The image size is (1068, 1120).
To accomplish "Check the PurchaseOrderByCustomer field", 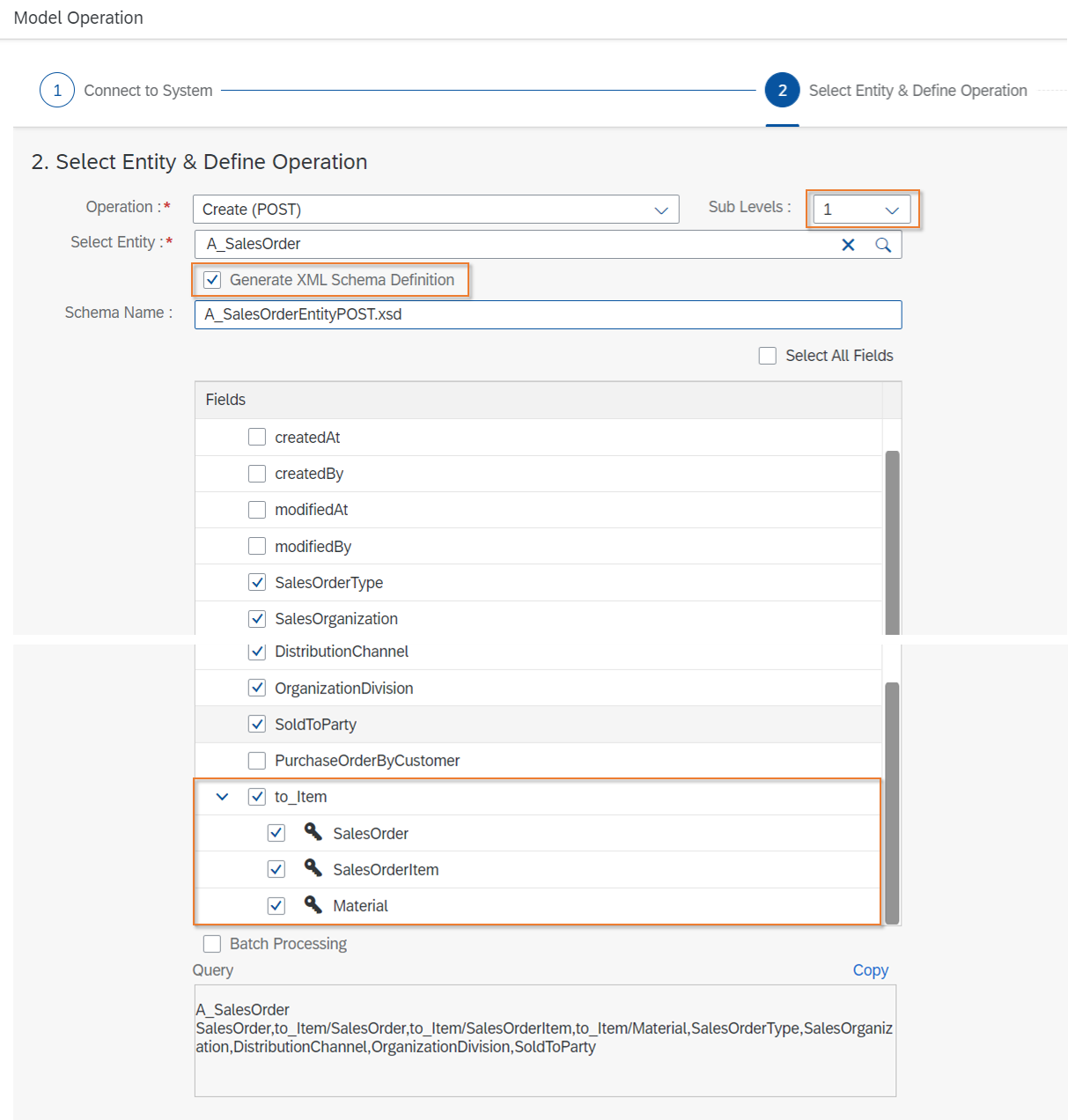I will (257, 760).
